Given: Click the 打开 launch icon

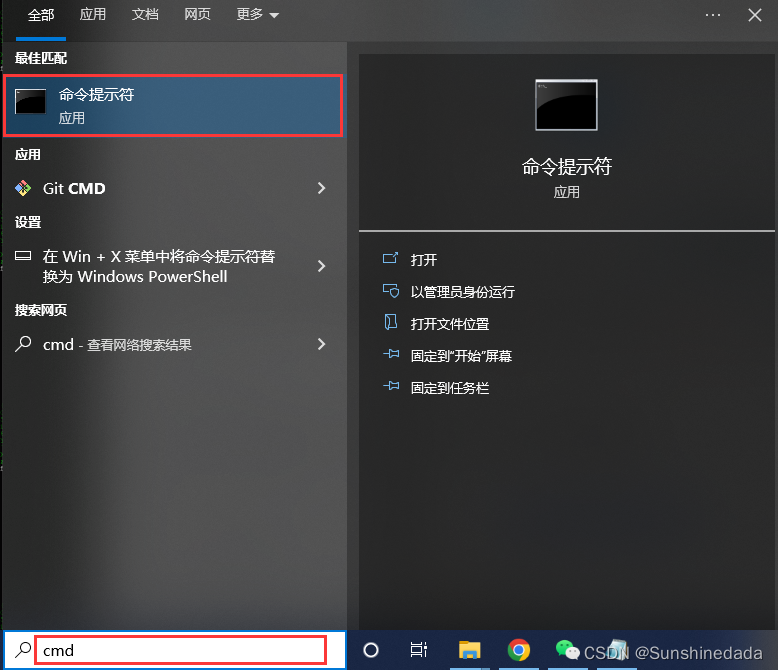Looking at the screenshot, I should [390, 258].
